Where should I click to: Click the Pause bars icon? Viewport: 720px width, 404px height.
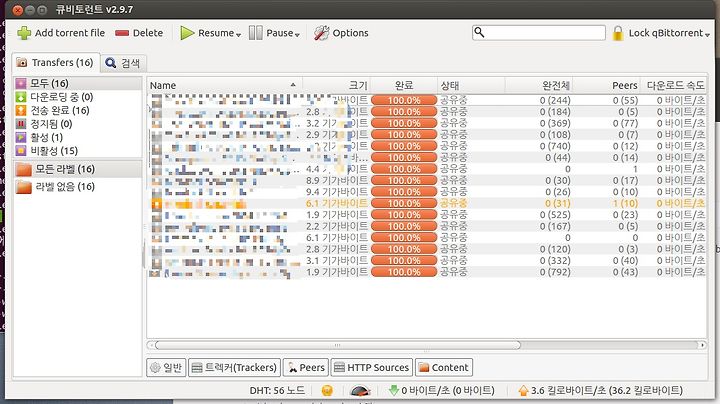(x=256, y=33)
